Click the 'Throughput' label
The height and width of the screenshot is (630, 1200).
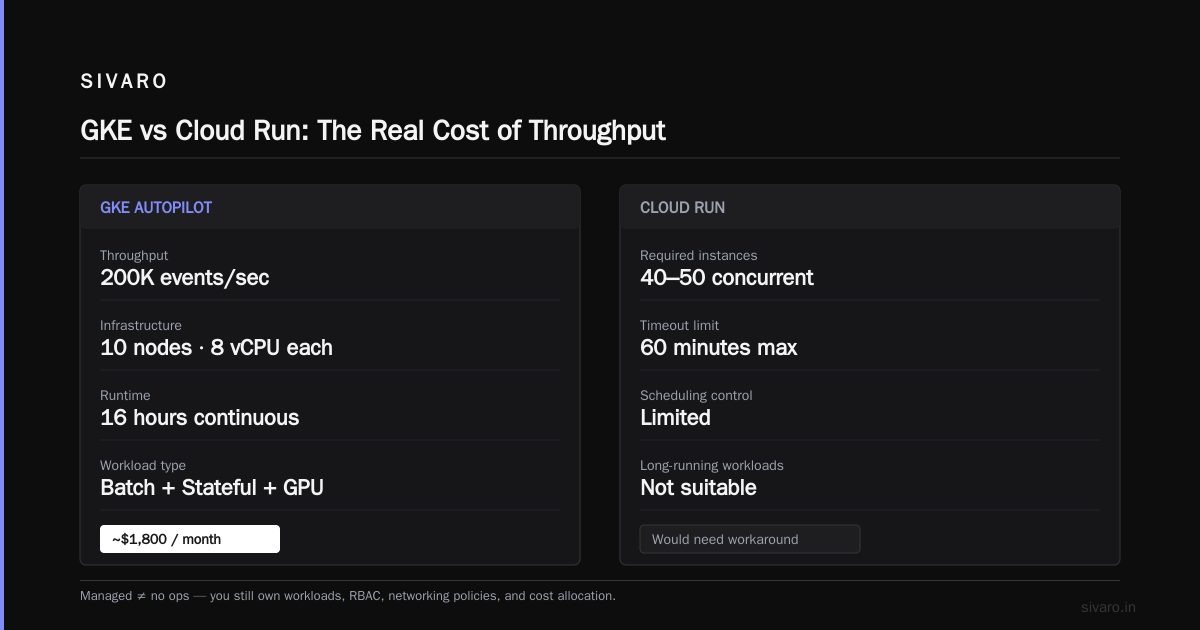(134, 256)
